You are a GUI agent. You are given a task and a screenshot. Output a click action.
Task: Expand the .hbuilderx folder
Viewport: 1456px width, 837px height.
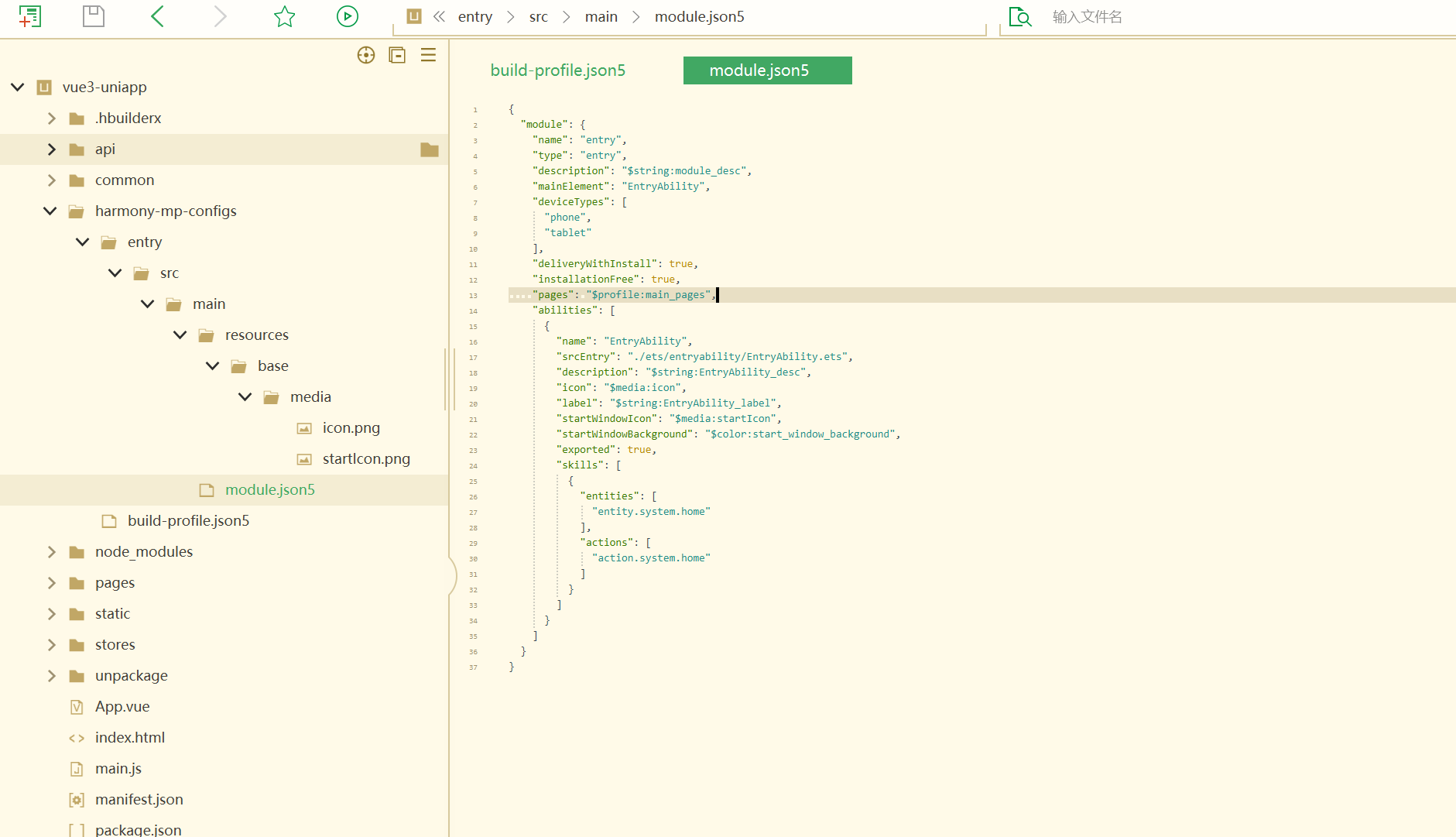click(x=51, y=118)
